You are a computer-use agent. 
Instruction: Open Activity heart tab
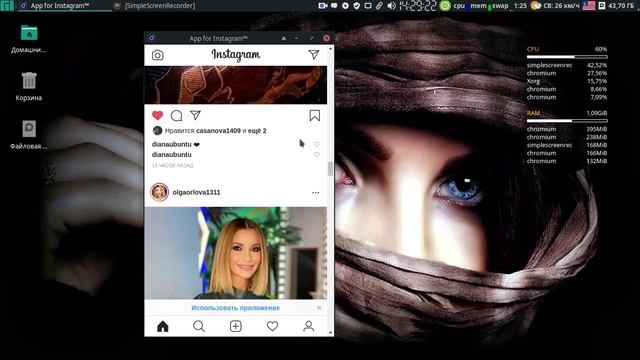coord(272,326)
